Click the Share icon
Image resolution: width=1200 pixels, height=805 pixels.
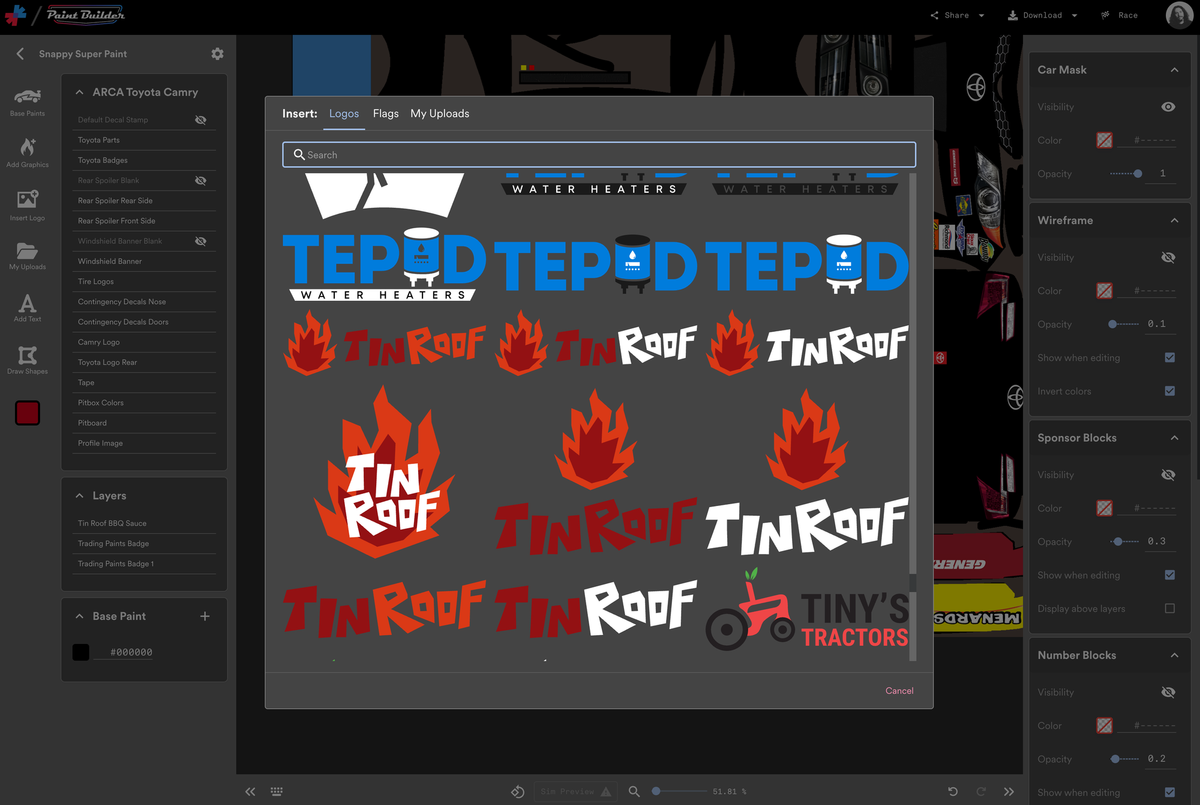[x=935, y=15]
